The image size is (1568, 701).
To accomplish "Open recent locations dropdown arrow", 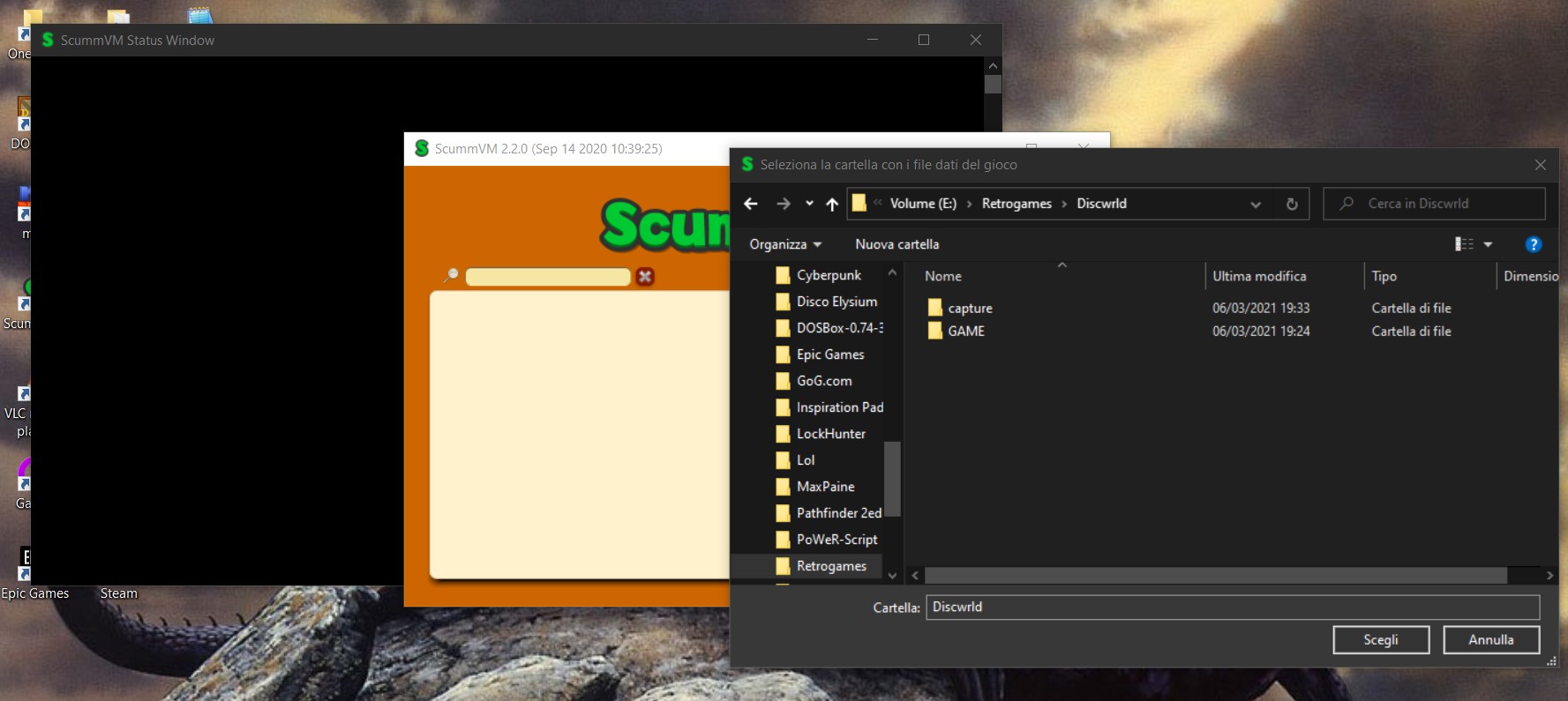I will tap(809, 204).
